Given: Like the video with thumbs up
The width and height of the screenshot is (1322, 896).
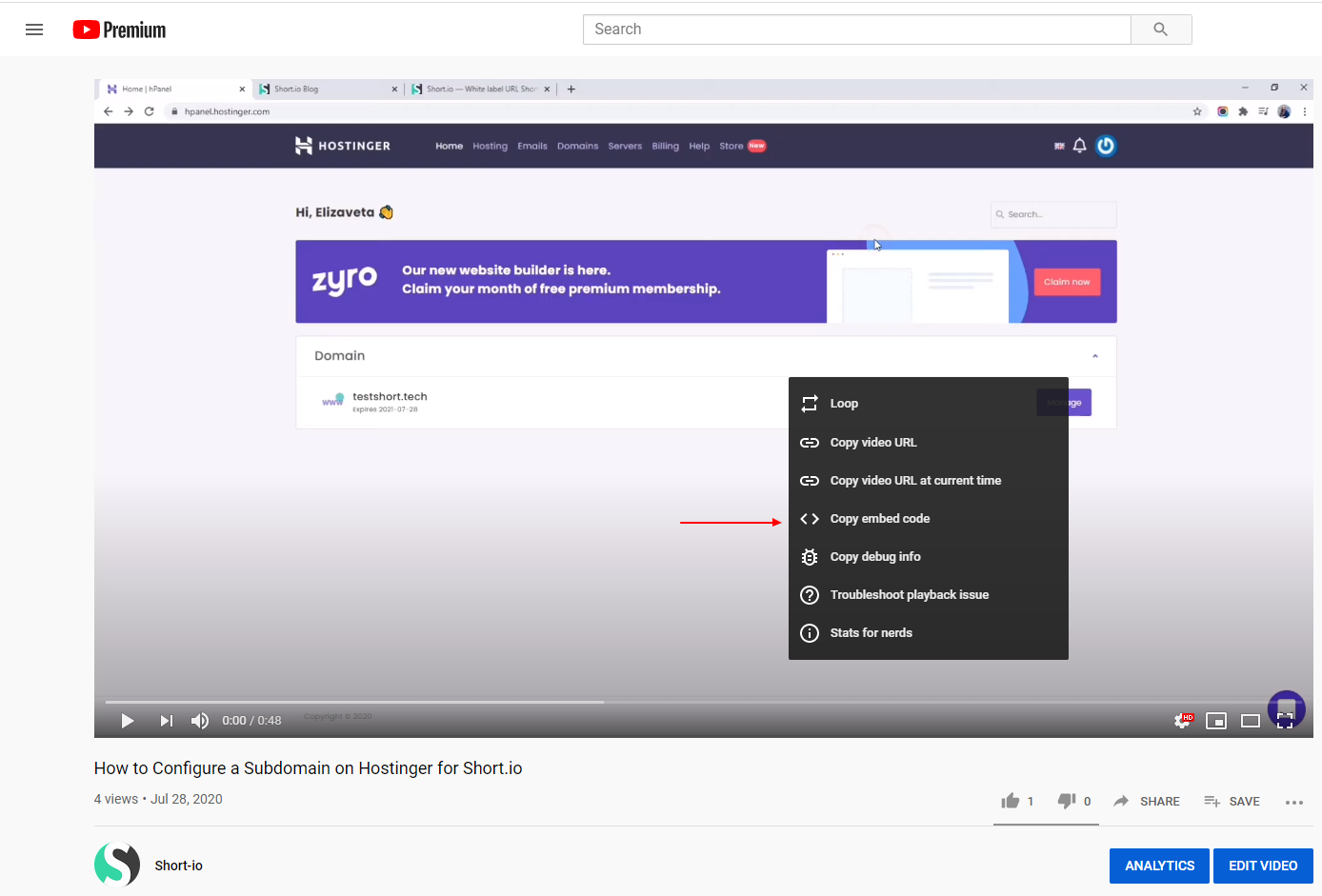Looking at the screenshot, I should pyautogui.click(x=1011, y=801).
